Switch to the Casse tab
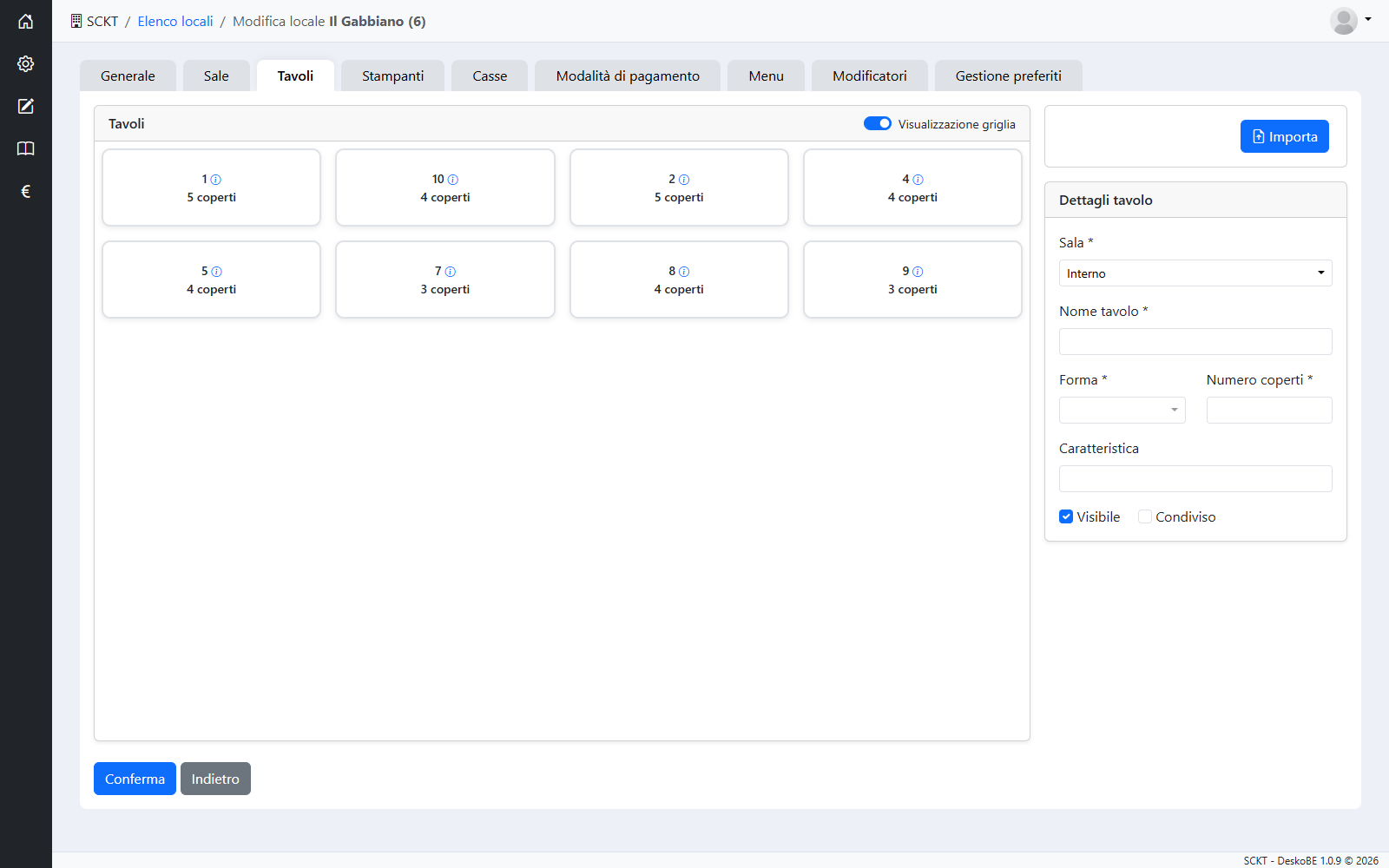The height and width of the screenshot is (868, 1389). [490, 76]
